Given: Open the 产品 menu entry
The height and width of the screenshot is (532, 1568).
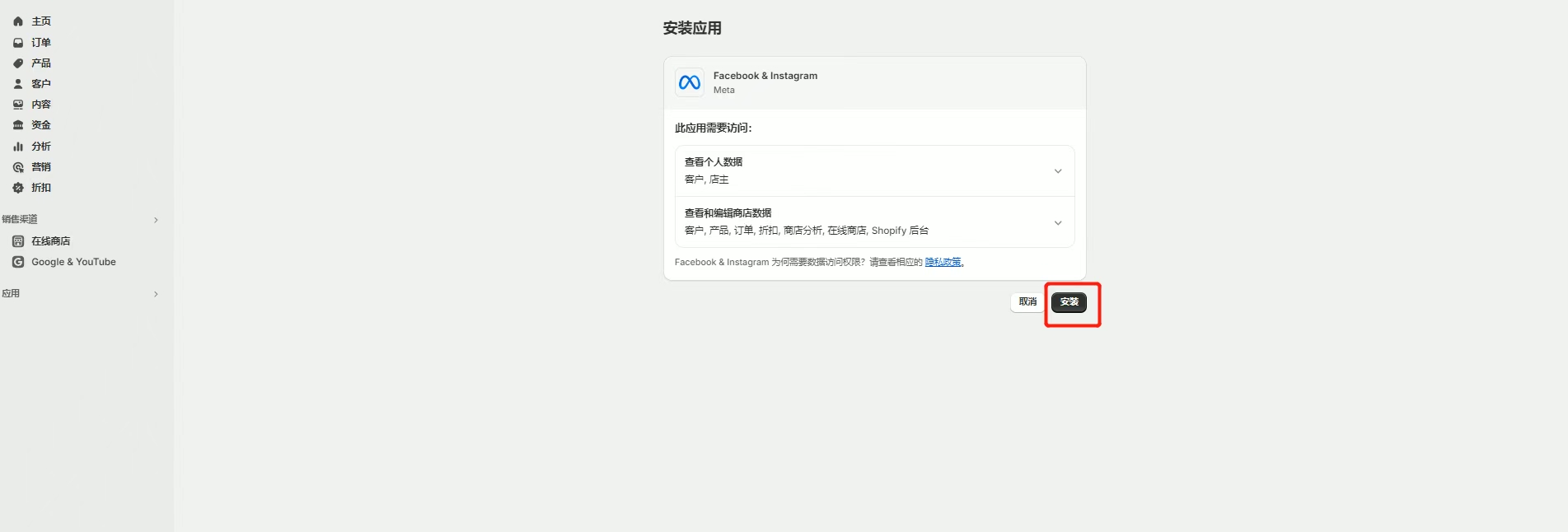Looking at the screenshot, I should [41, 63].
